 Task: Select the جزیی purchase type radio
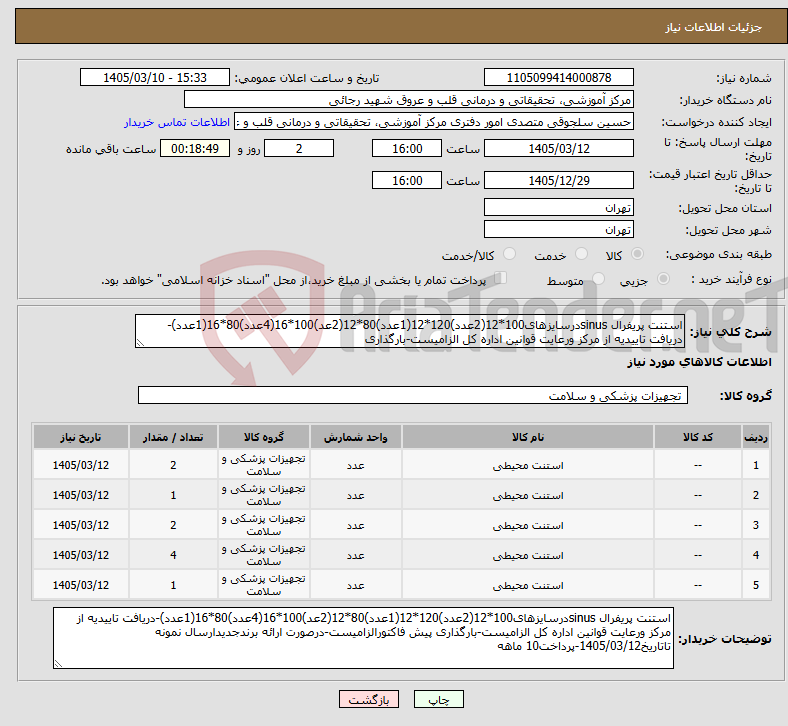coord(663,279)
